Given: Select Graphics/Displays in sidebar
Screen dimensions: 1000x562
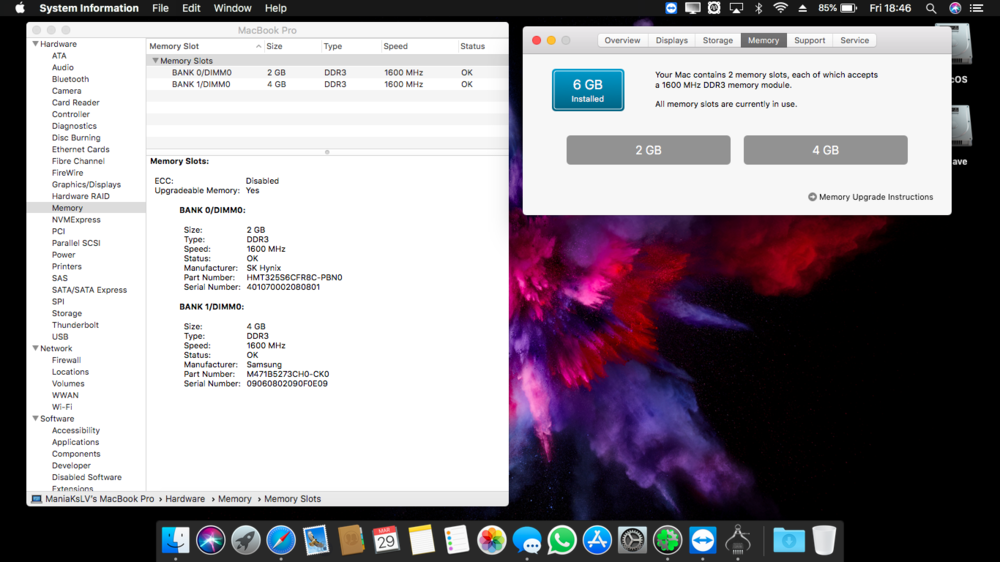Looking at the screenshot, I should [86, 184].
